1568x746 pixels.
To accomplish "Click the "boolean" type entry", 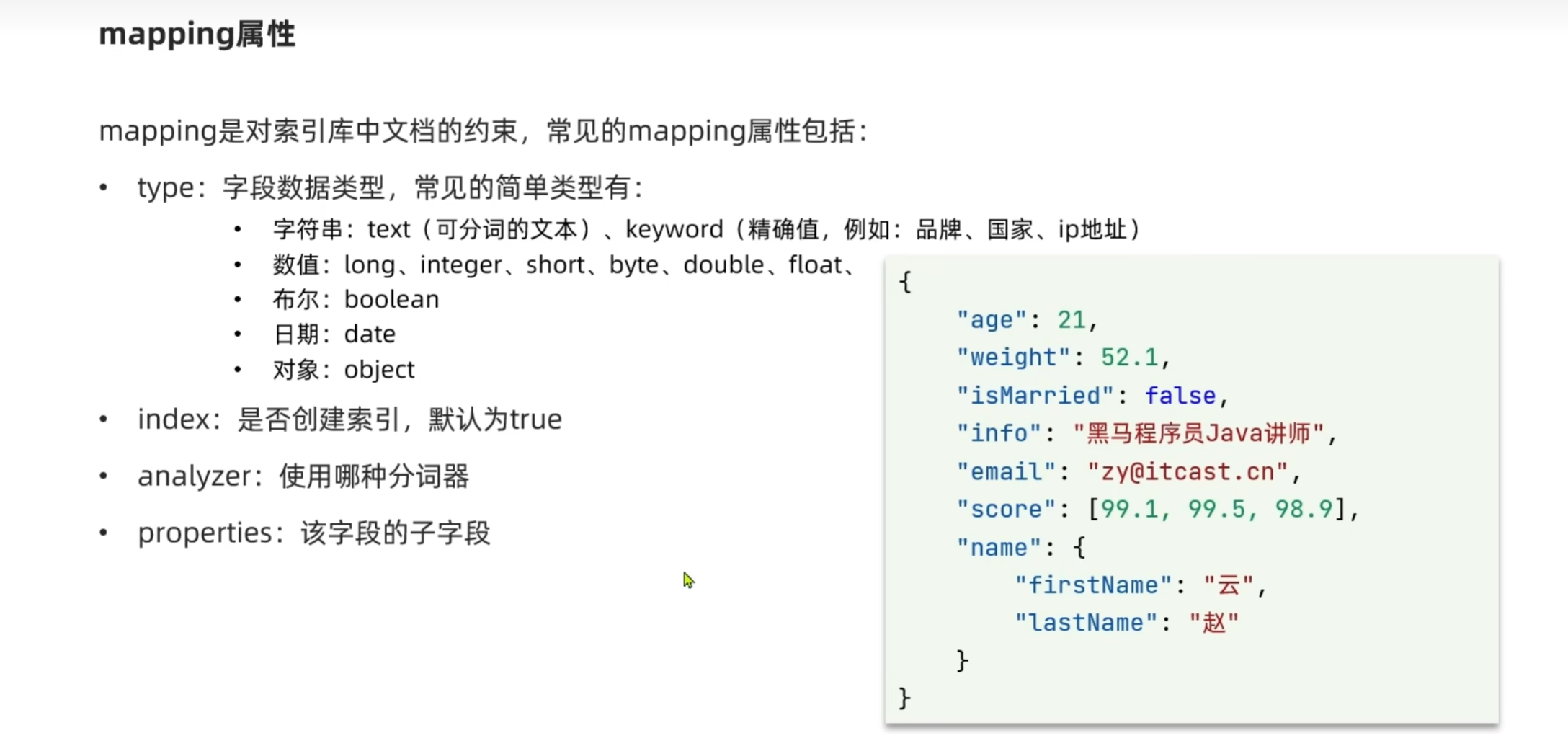I will [392, 299].
